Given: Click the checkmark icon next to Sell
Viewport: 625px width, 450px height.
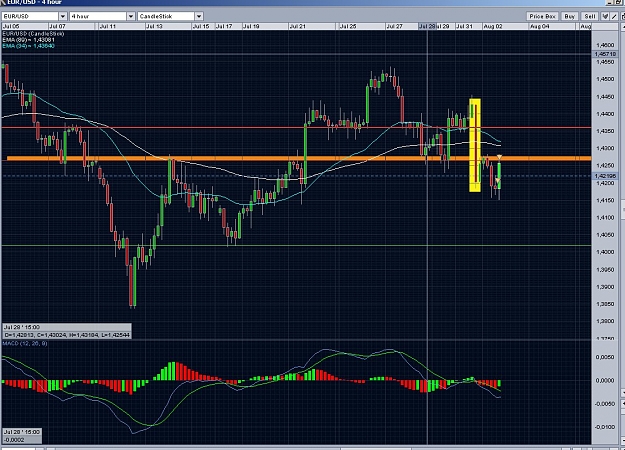Looking at the screenshot, I should coord(605,16).
